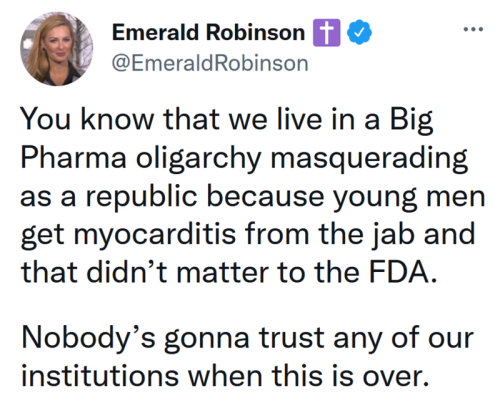This screenshot has width=500, height=413.
Task: Open the three-dot more options menu
Action: pos(474,29)
